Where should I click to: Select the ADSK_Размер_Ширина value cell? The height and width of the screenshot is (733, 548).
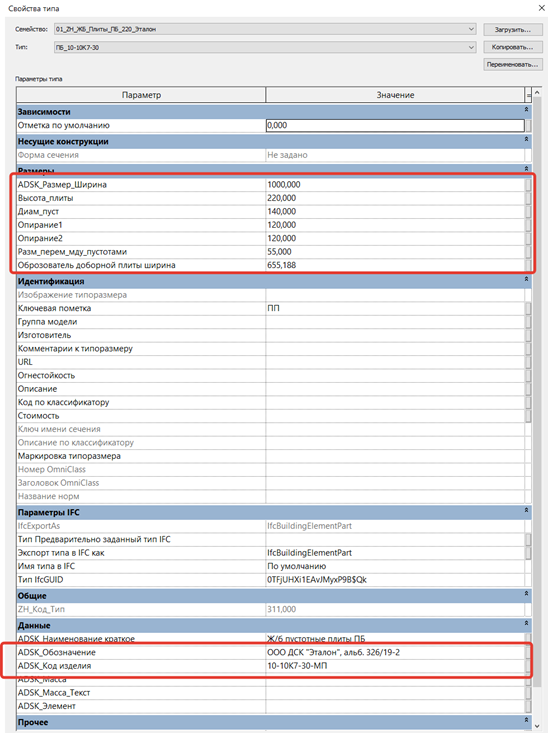[395, 185]
